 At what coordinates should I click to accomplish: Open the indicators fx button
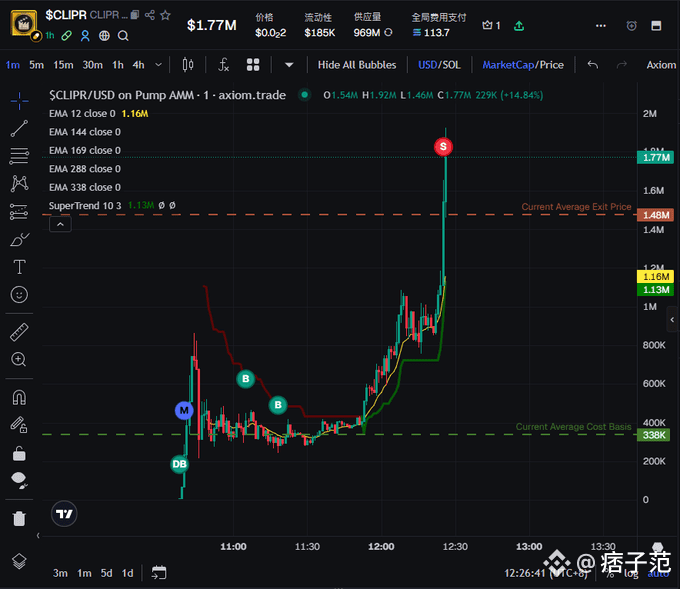[x=224, y=65]
